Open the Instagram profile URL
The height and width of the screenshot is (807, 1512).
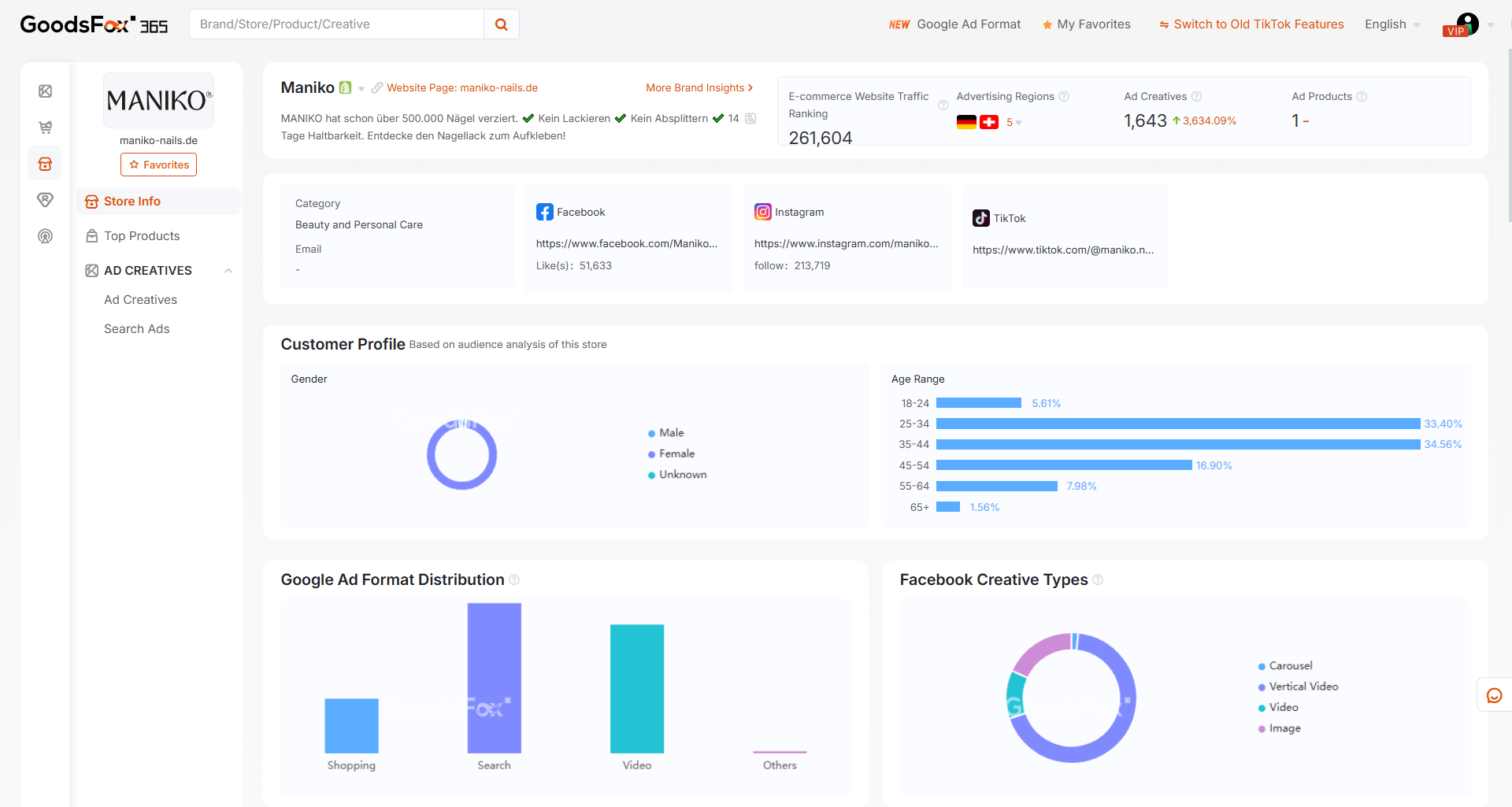(846, 244)
